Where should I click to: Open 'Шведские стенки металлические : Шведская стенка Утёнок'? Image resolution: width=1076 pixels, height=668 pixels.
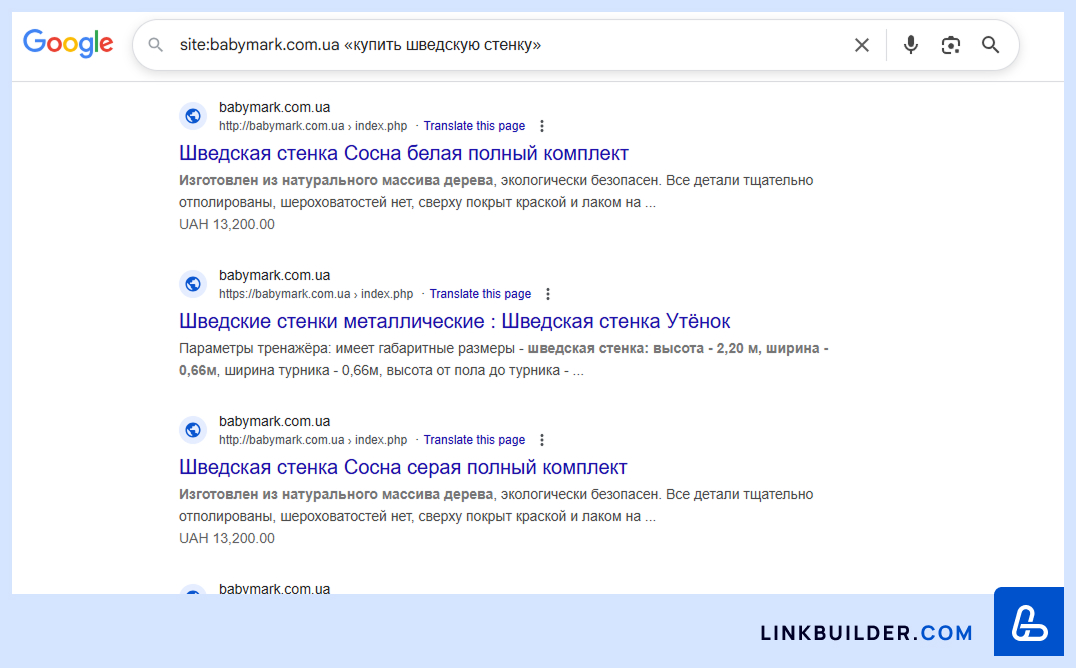click(x=454, y=321)
